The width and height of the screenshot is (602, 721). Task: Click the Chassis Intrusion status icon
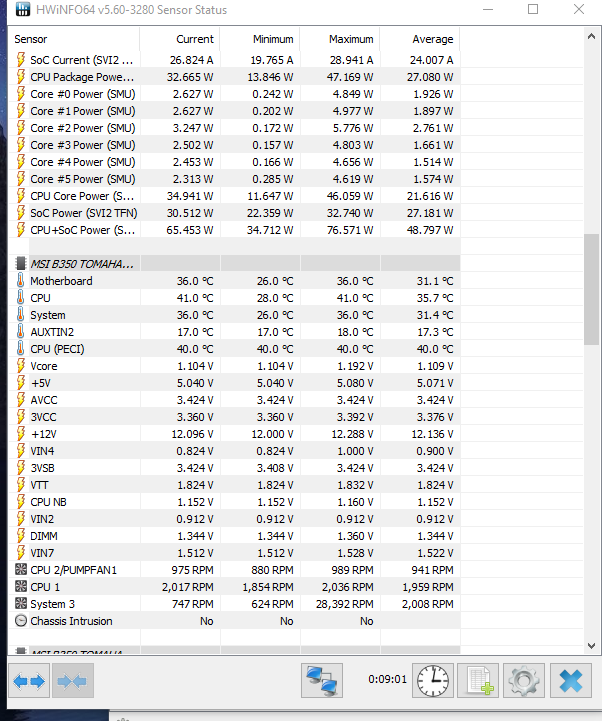(x=21, y=621)
